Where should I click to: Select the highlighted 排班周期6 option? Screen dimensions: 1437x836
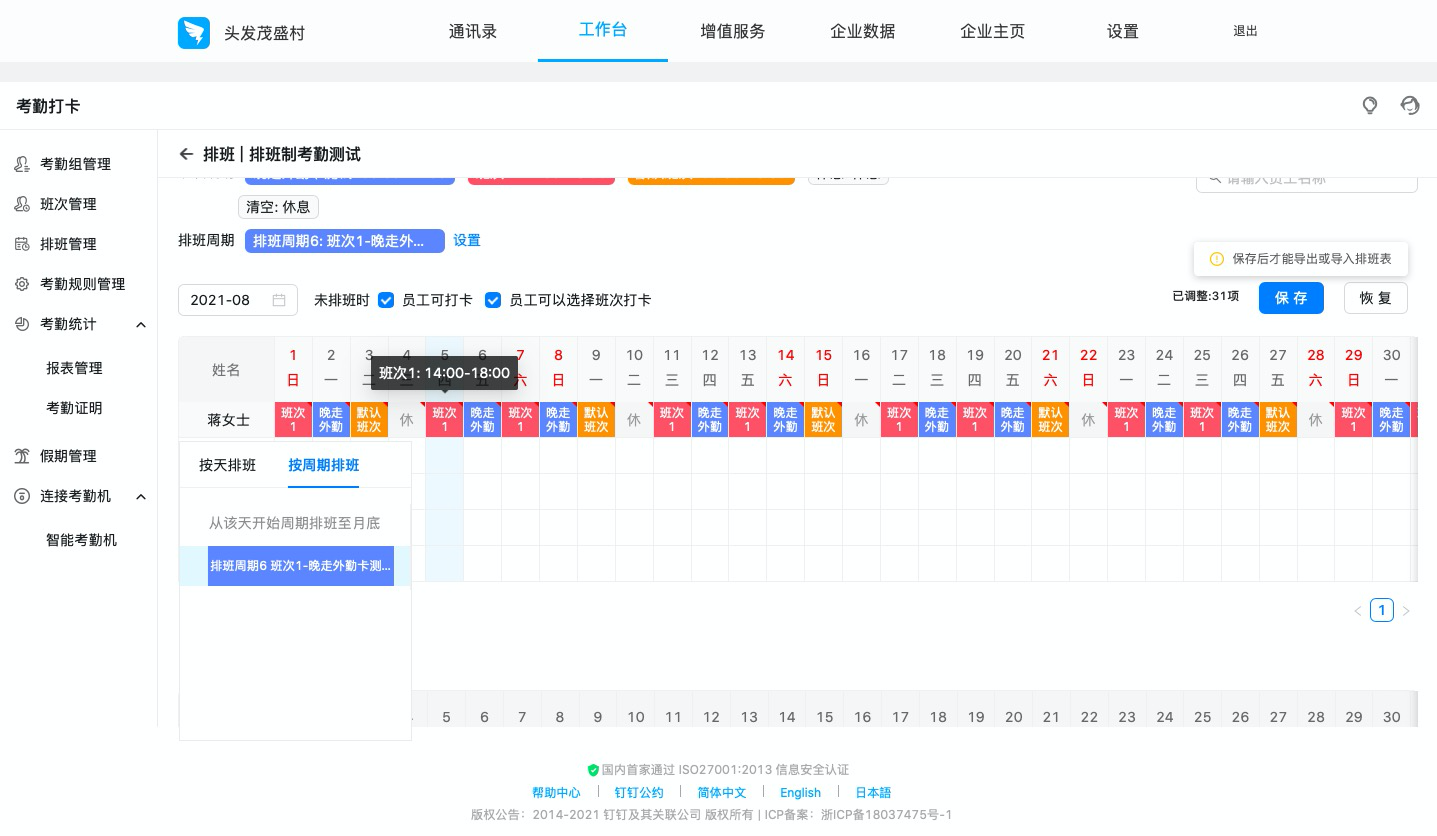pos(300,566)
